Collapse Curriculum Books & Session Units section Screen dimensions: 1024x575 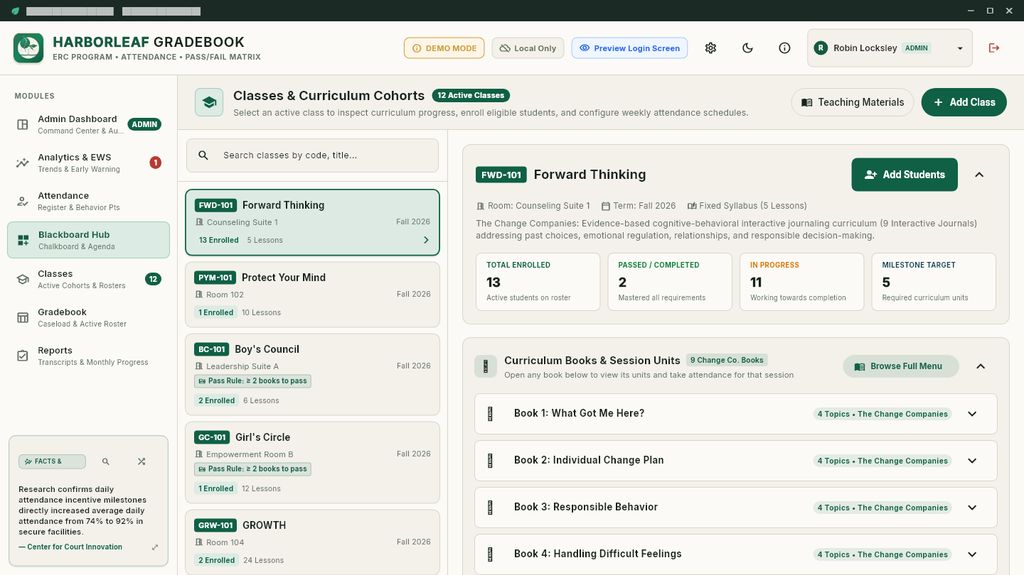click(981, 367)
